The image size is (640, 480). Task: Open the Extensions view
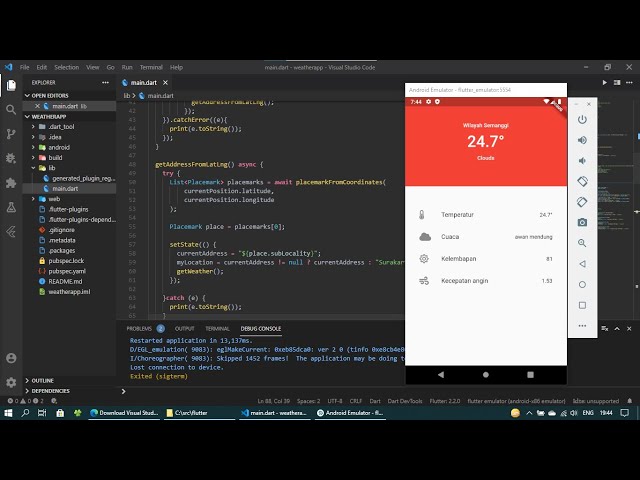tap(11, 183)
